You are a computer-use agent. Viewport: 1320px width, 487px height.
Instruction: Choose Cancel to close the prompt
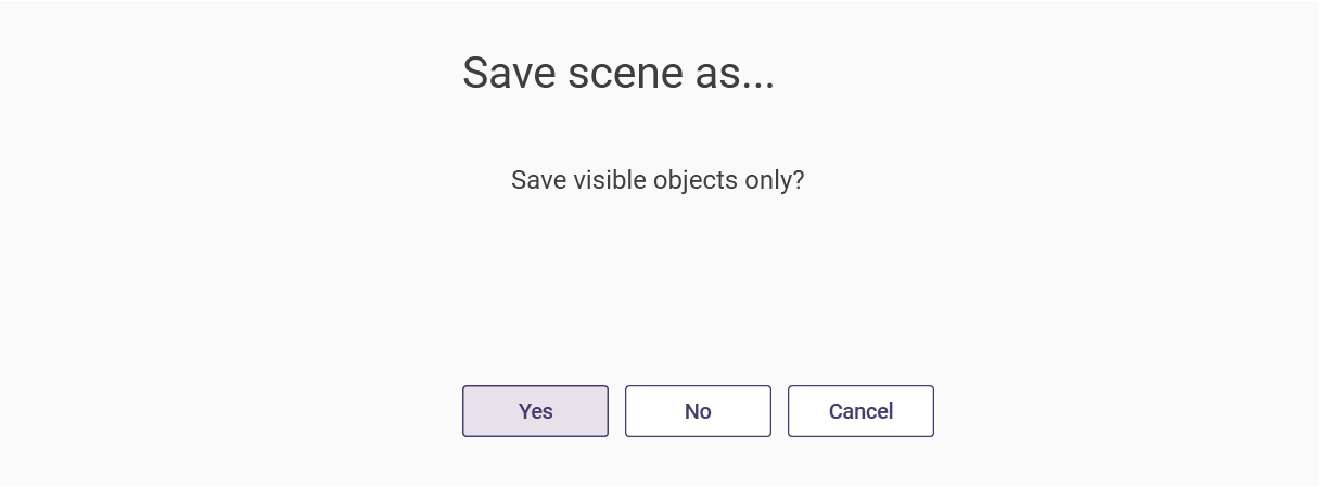click(861, 411)
